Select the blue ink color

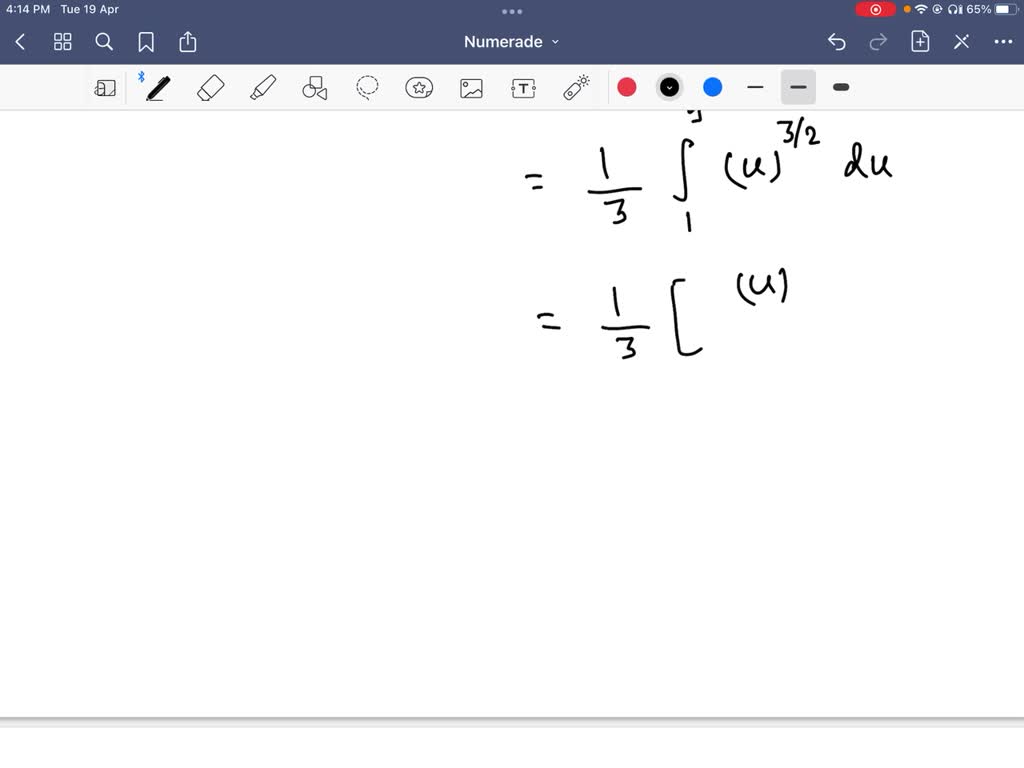pyautogui.click(x=711, y=87)
